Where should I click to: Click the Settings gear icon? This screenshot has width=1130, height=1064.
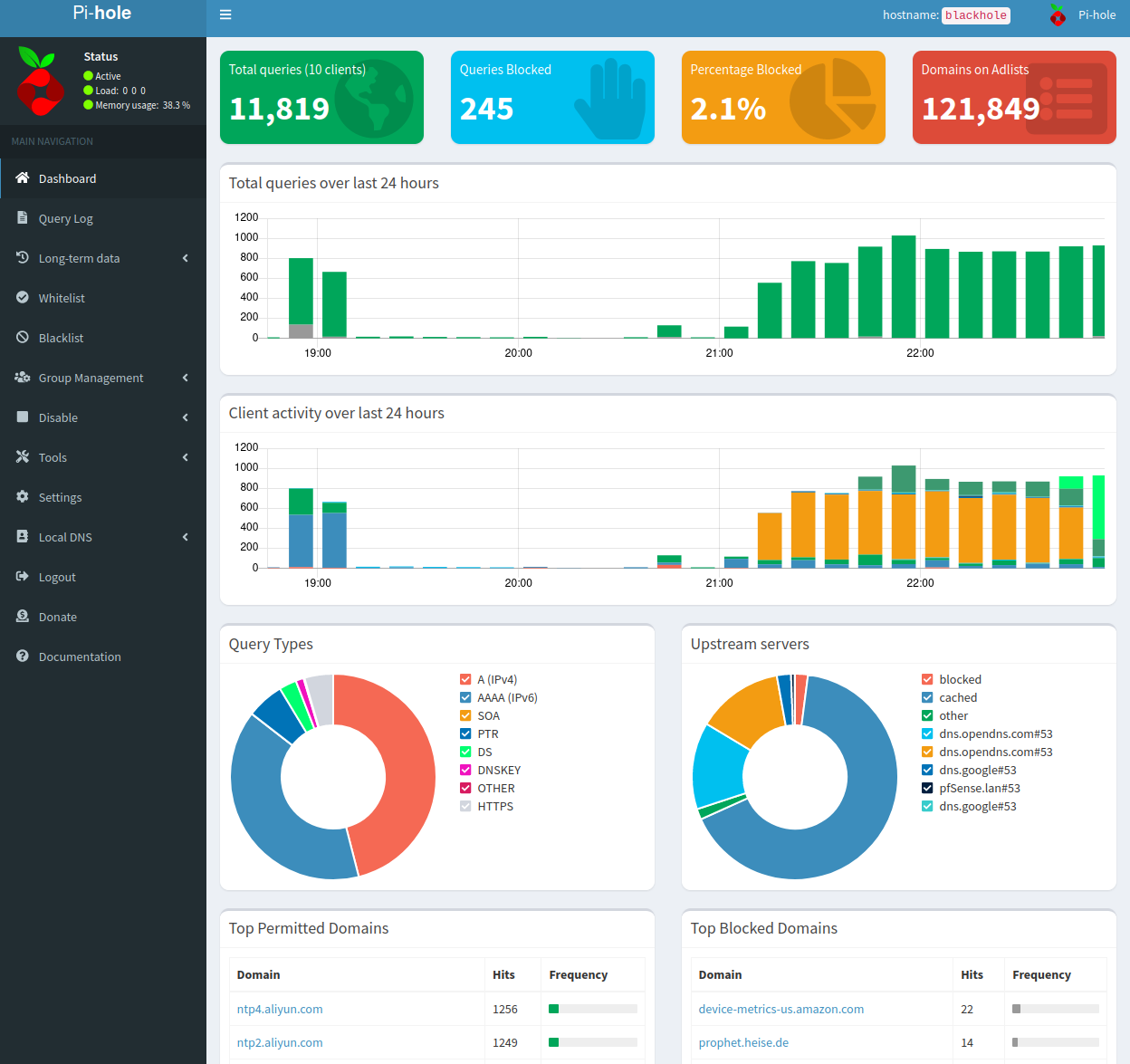click(23, 497)
